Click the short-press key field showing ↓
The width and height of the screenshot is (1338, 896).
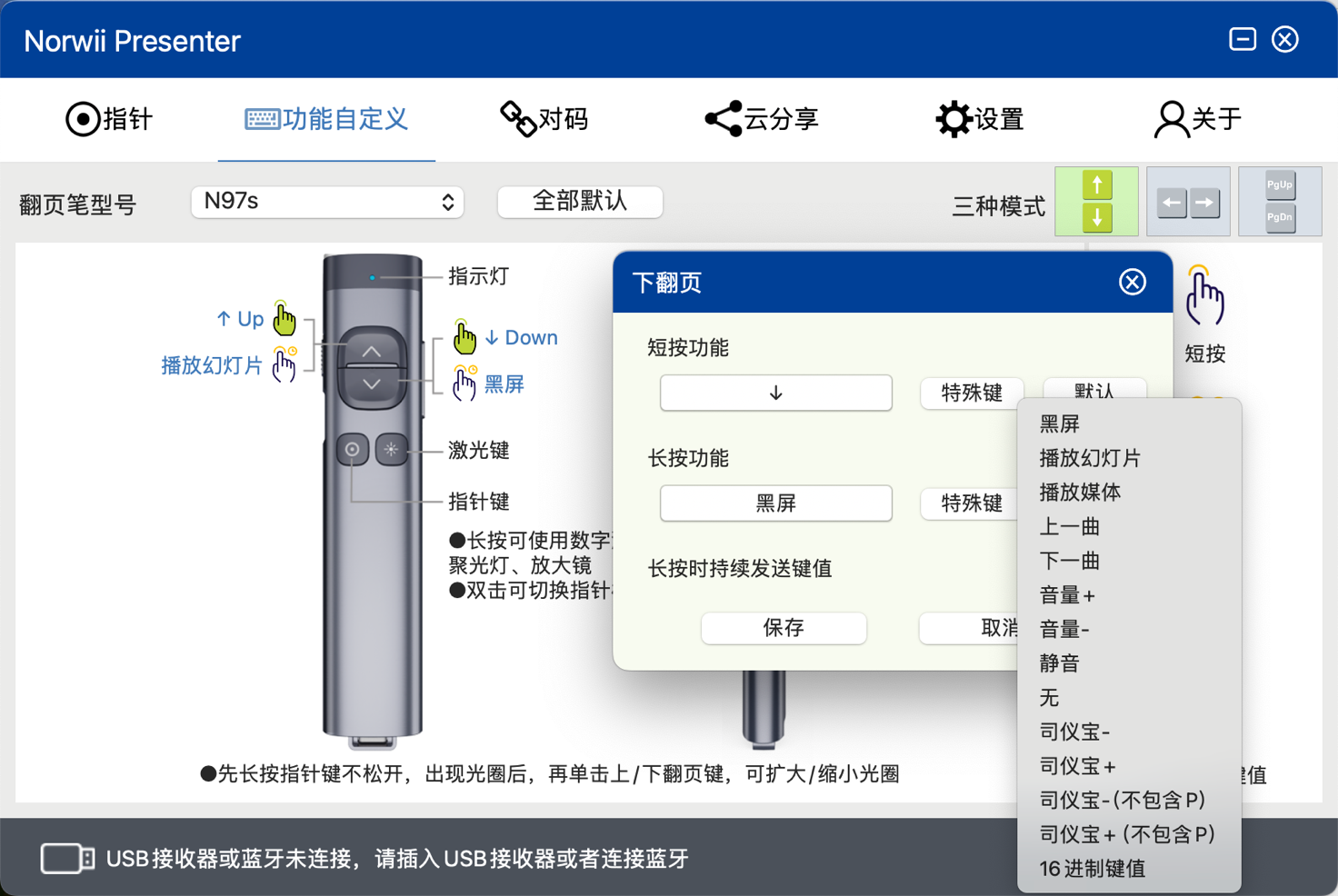click(775, 393)
